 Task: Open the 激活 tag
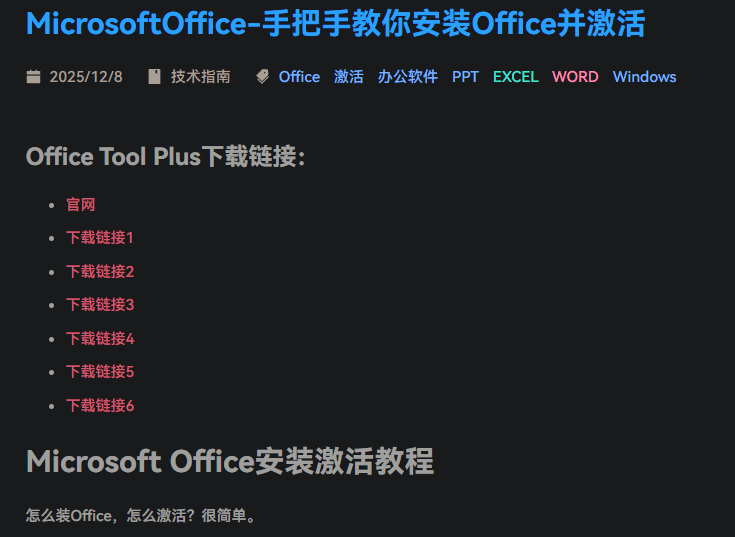click(349, 77)
